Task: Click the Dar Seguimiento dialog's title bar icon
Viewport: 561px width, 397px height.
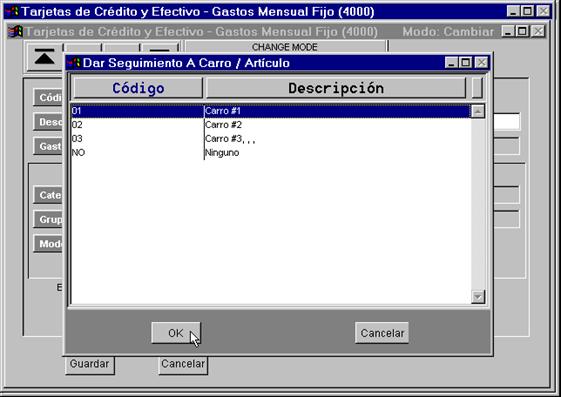Action: point(74,63)
